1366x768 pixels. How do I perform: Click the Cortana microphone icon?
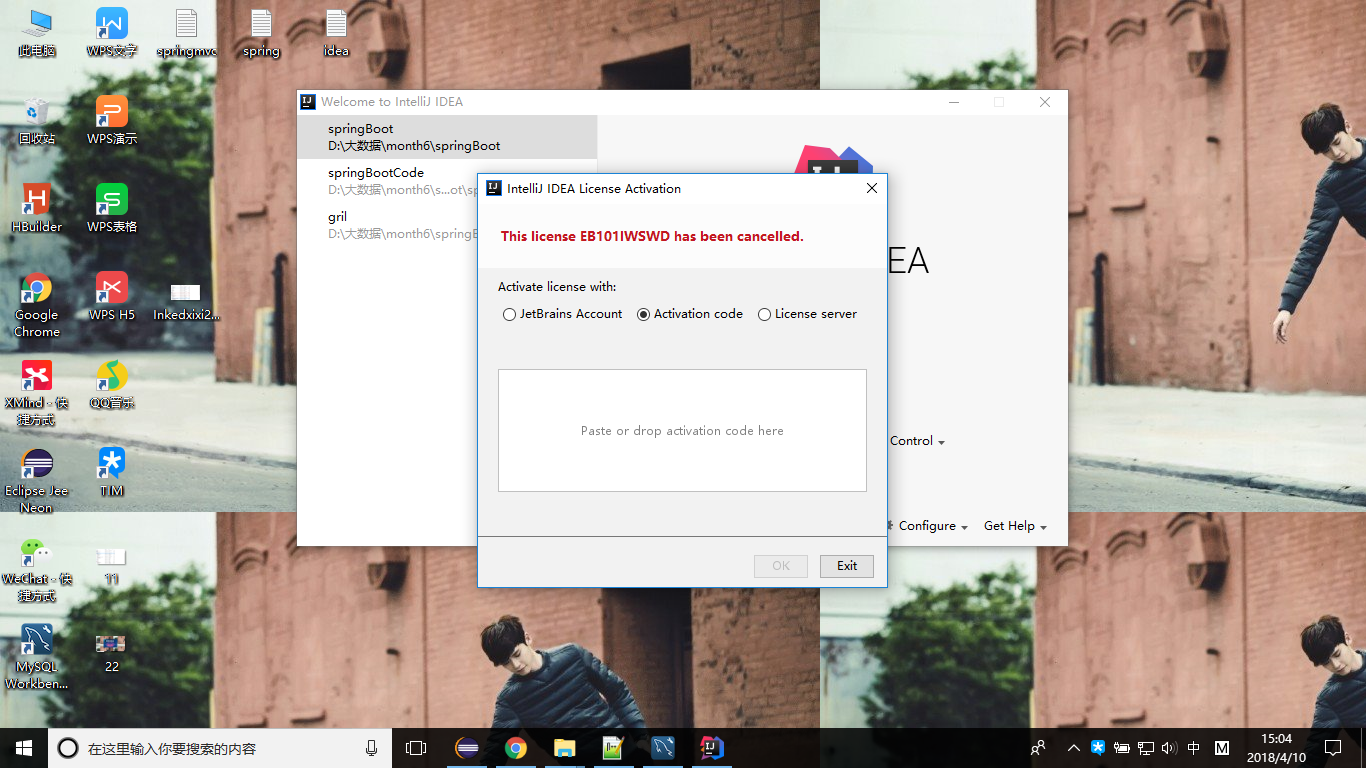click(x=372, y=748)
